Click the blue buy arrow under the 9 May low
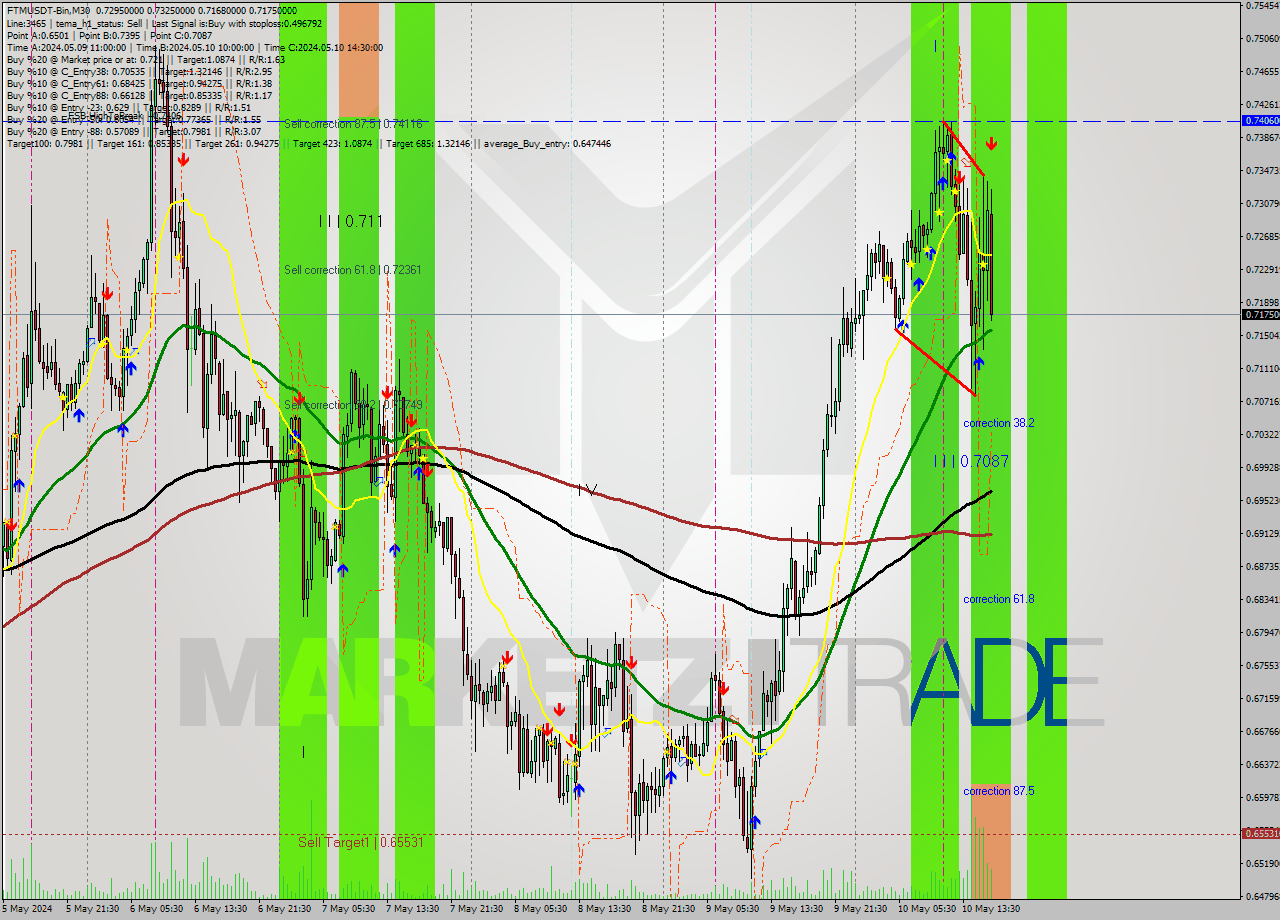 [755, 821]
